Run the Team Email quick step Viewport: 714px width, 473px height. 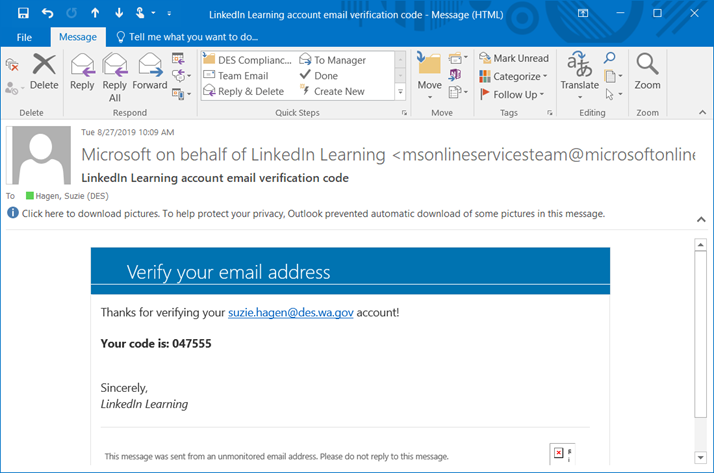click(236, 76)
